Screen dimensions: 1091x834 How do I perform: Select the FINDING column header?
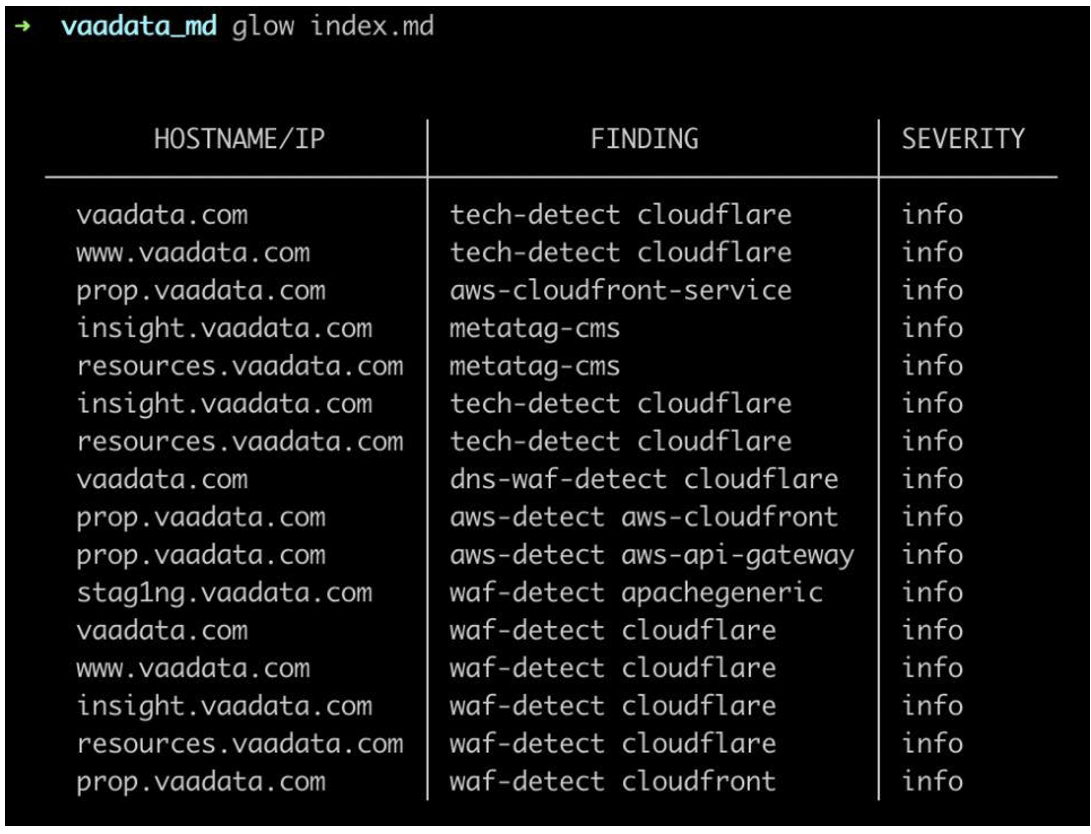point(645,139)
